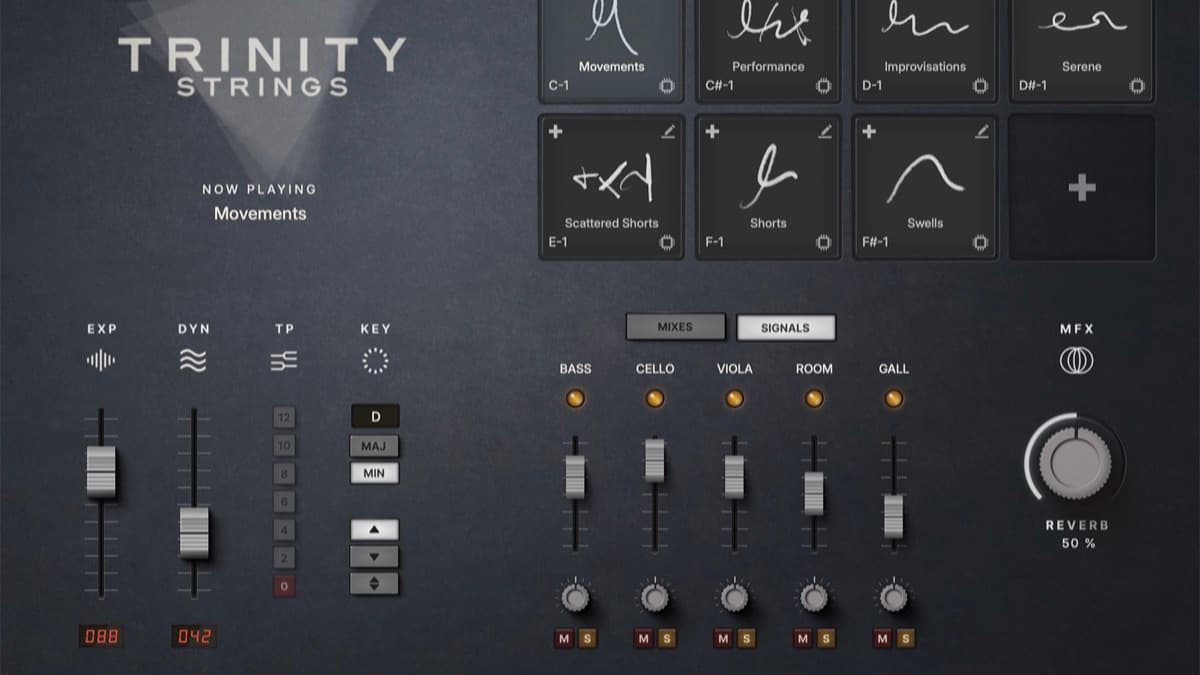Solo the GALL channel
This screenshot has width=1200, height=675.
[x=905, y=638]
